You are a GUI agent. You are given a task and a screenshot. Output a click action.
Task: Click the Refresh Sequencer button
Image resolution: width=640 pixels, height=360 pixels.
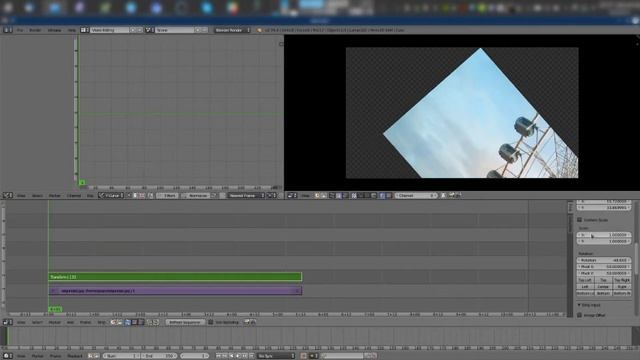184,322
